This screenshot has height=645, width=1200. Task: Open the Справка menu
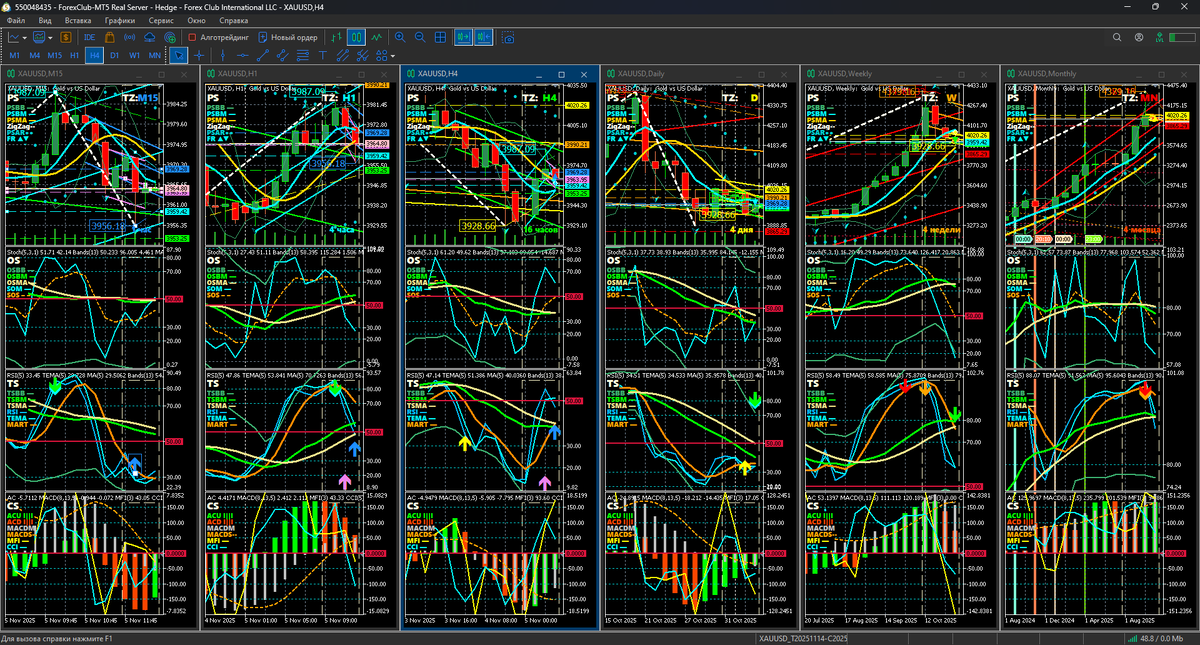(234, 20)
